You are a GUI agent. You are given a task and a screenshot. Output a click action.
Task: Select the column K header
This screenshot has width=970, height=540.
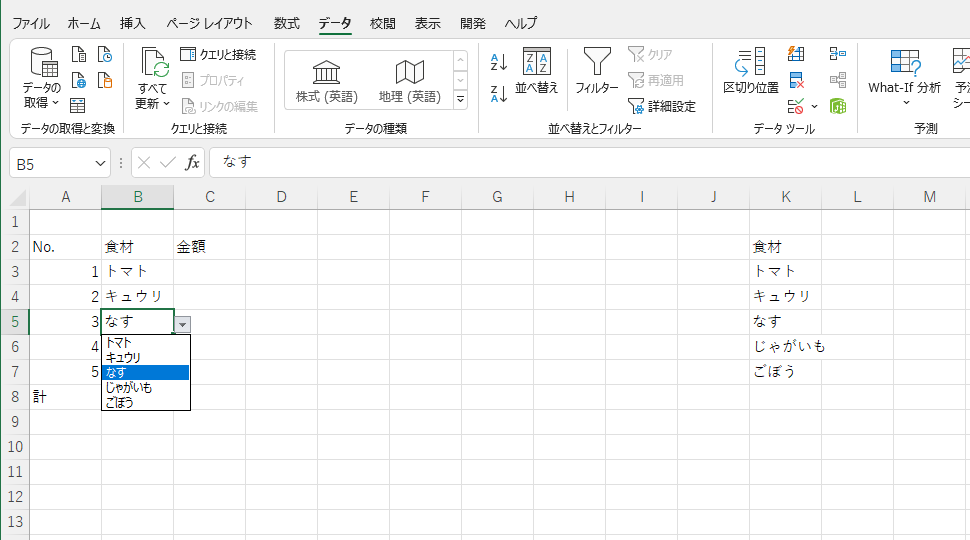click(x=786, y=197)
